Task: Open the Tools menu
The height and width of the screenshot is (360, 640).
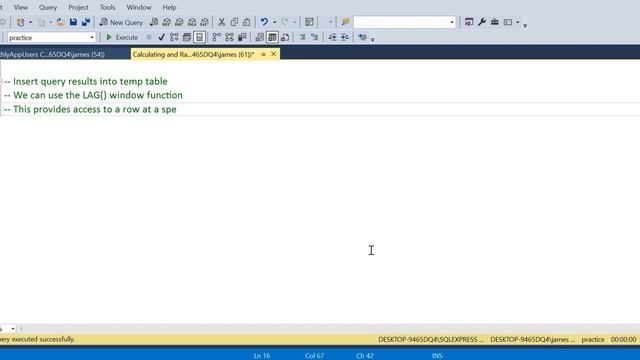Action: coord(107,7)
